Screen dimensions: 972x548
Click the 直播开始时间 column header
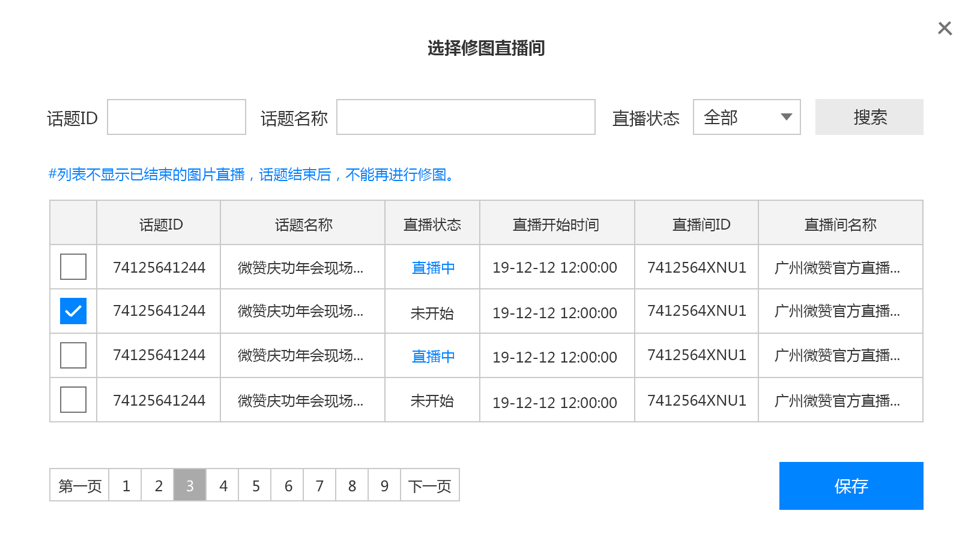[x=556, y=224]
